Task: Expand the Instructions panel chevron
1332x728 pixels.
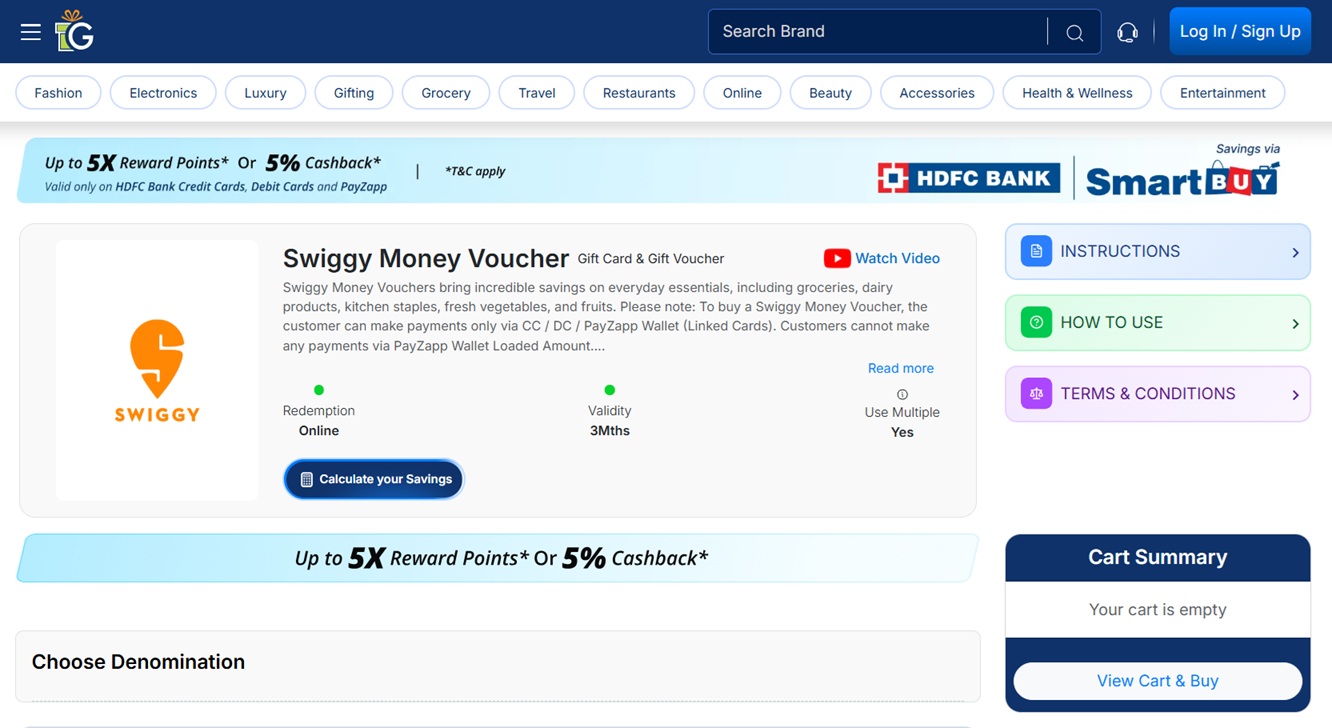Action: [1295, 252]
